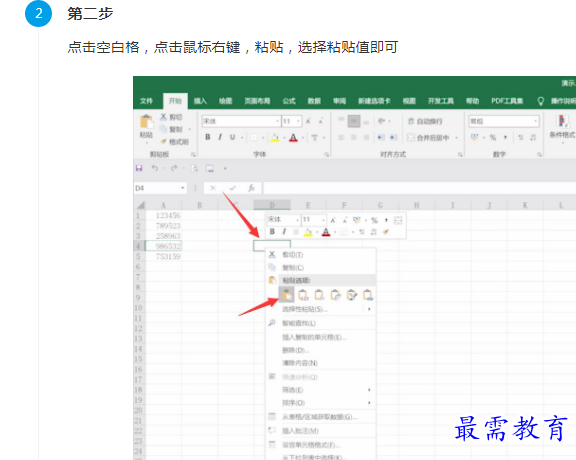Switch to the Data (数据) tab
The width and height of the screenshot is (576, 460).
tap(314, 101)
